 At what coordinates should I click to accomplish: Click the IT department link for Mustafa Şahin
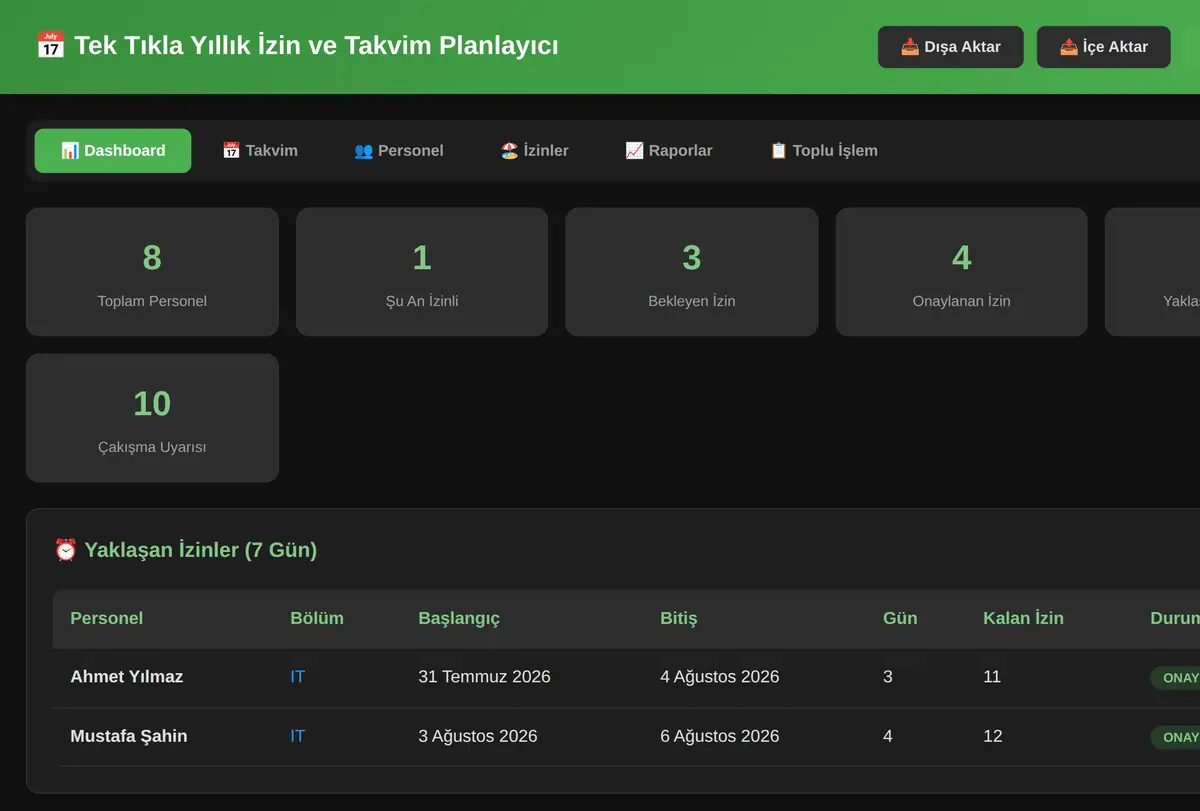(298, 736)
